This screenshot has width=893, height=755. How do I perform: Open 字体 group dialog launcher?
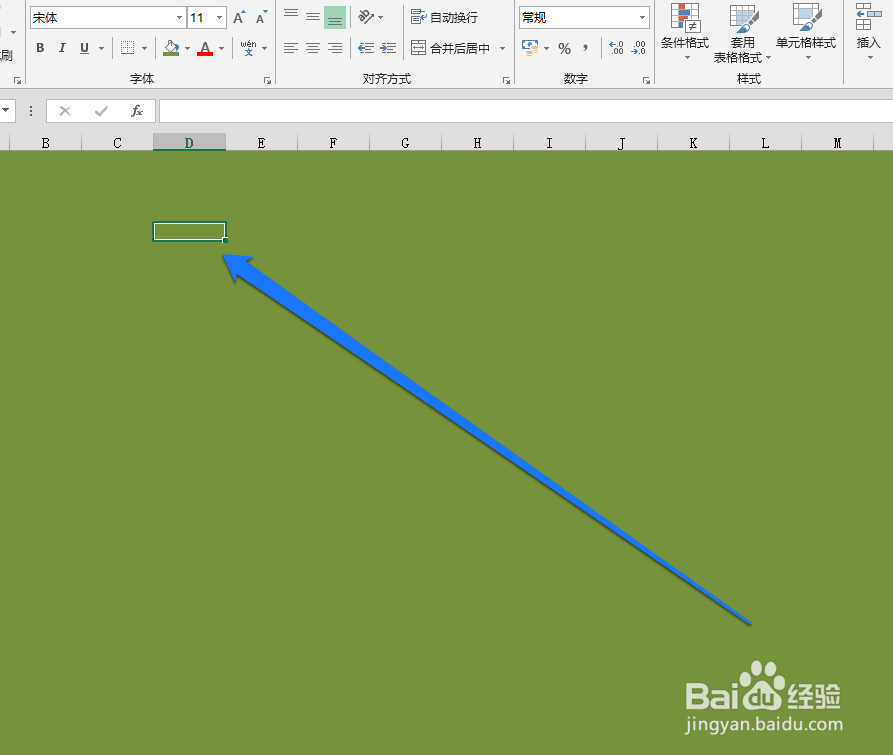267,80
